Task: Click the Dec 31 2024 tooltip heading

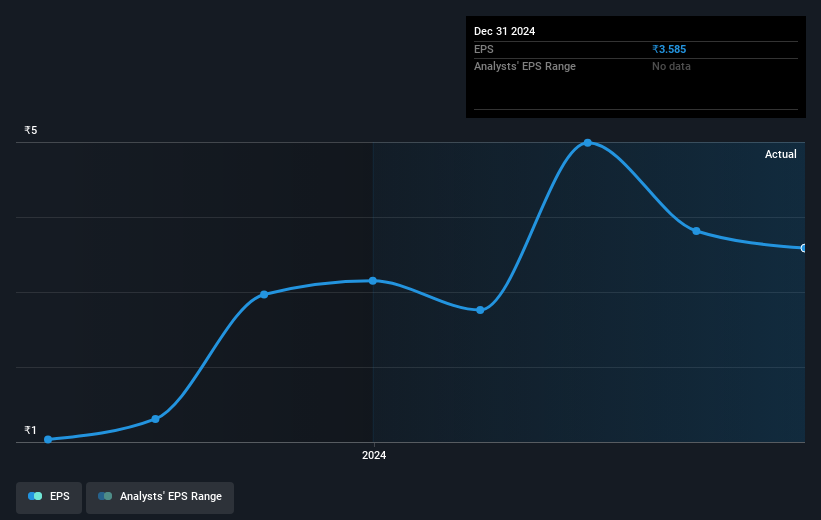Action: pos(504,31)
